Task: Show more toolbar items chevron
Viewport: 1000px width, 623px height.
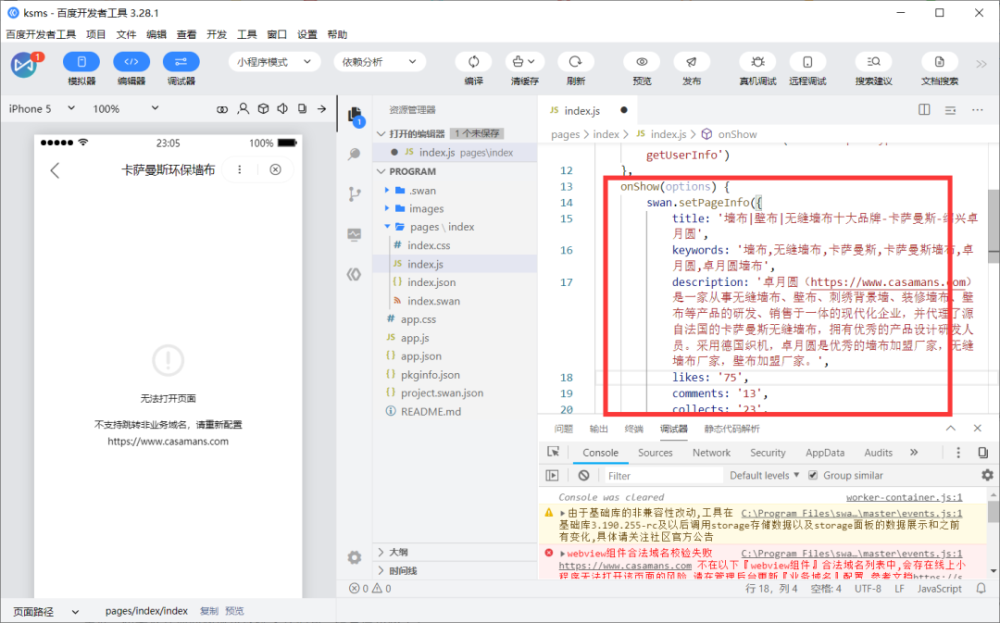Action: click(981, 63)
